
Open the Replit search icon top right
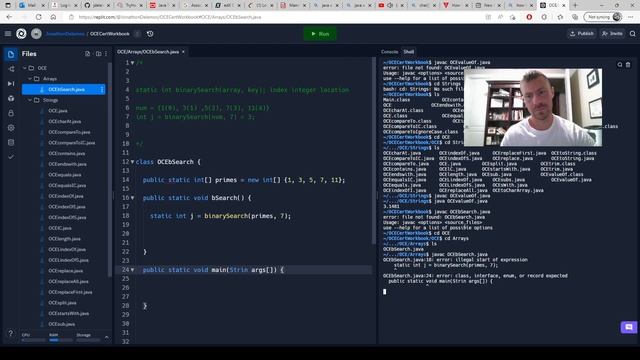(633, 34)
